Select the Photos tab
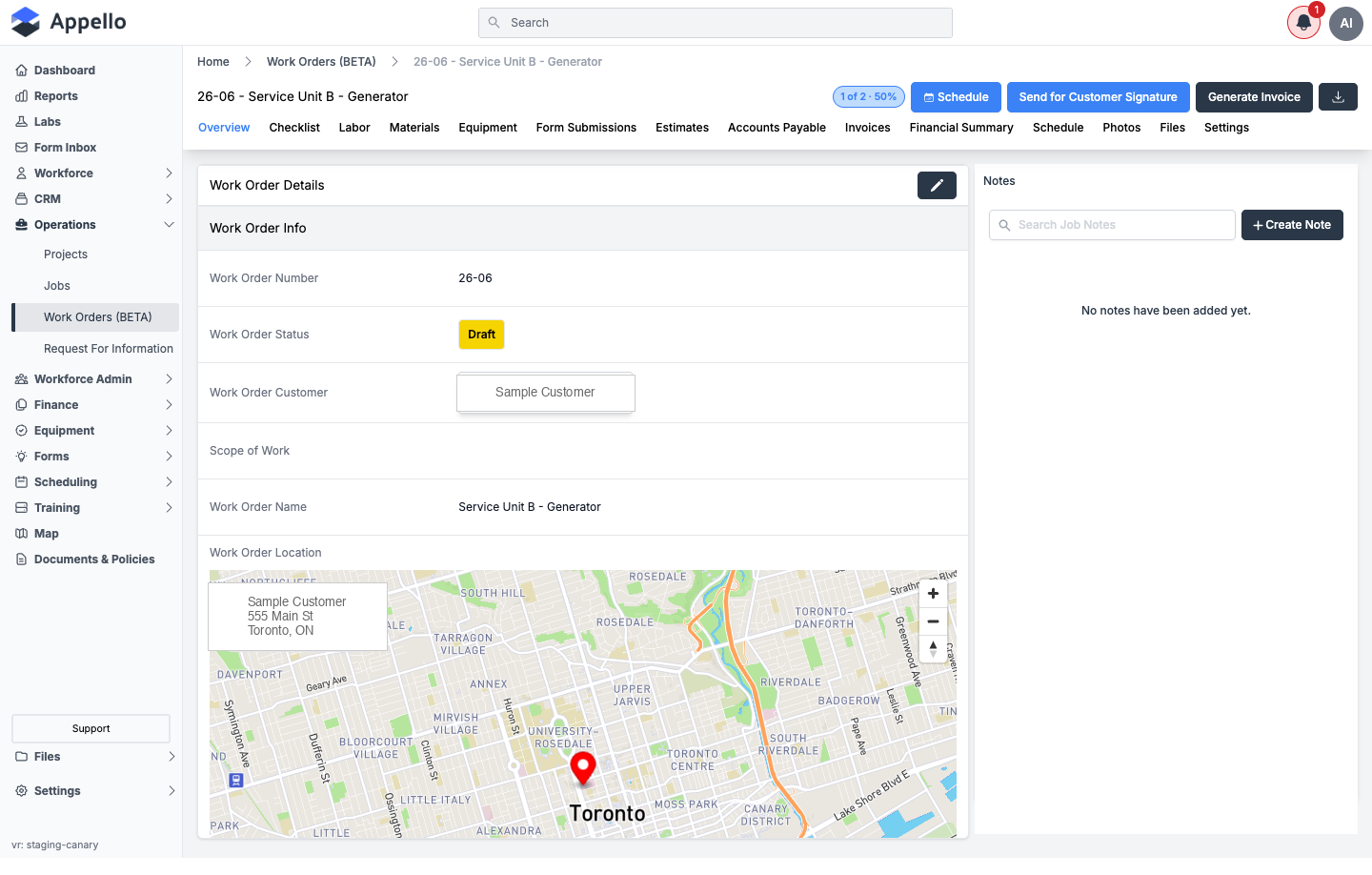 point(1121,128)
